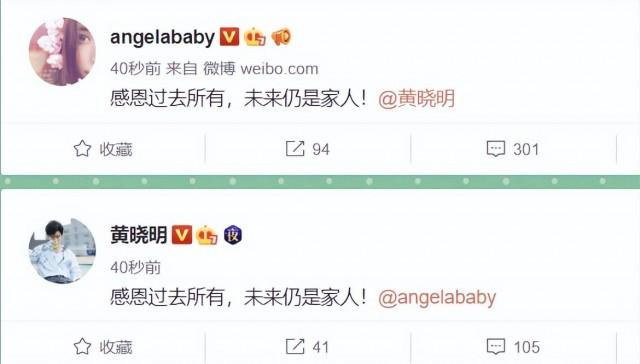Click the 黄晓明 username heading
Viewport: 640px width, 364px height.
[138, 235]
